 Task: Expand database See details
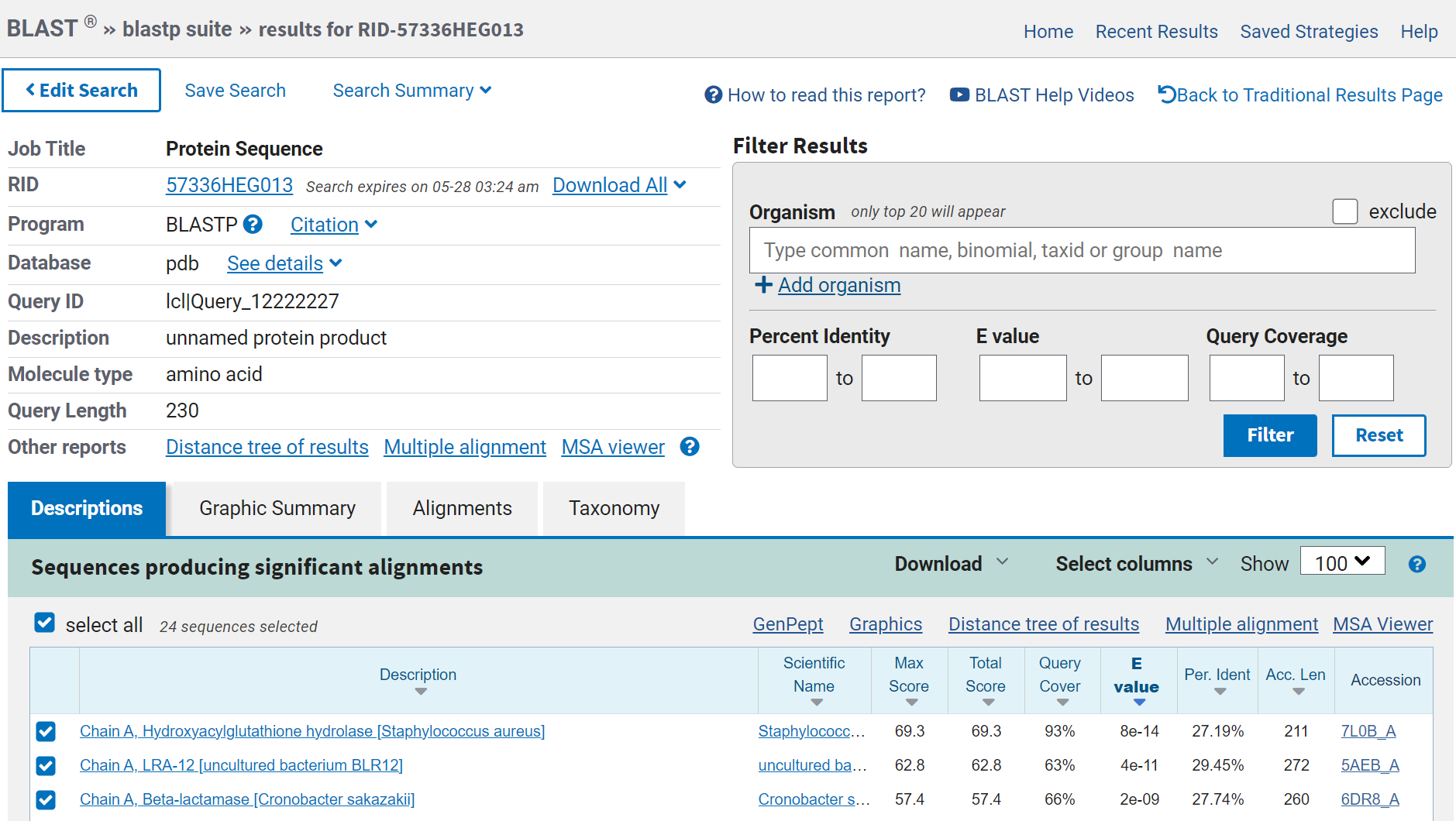[284, 263]
